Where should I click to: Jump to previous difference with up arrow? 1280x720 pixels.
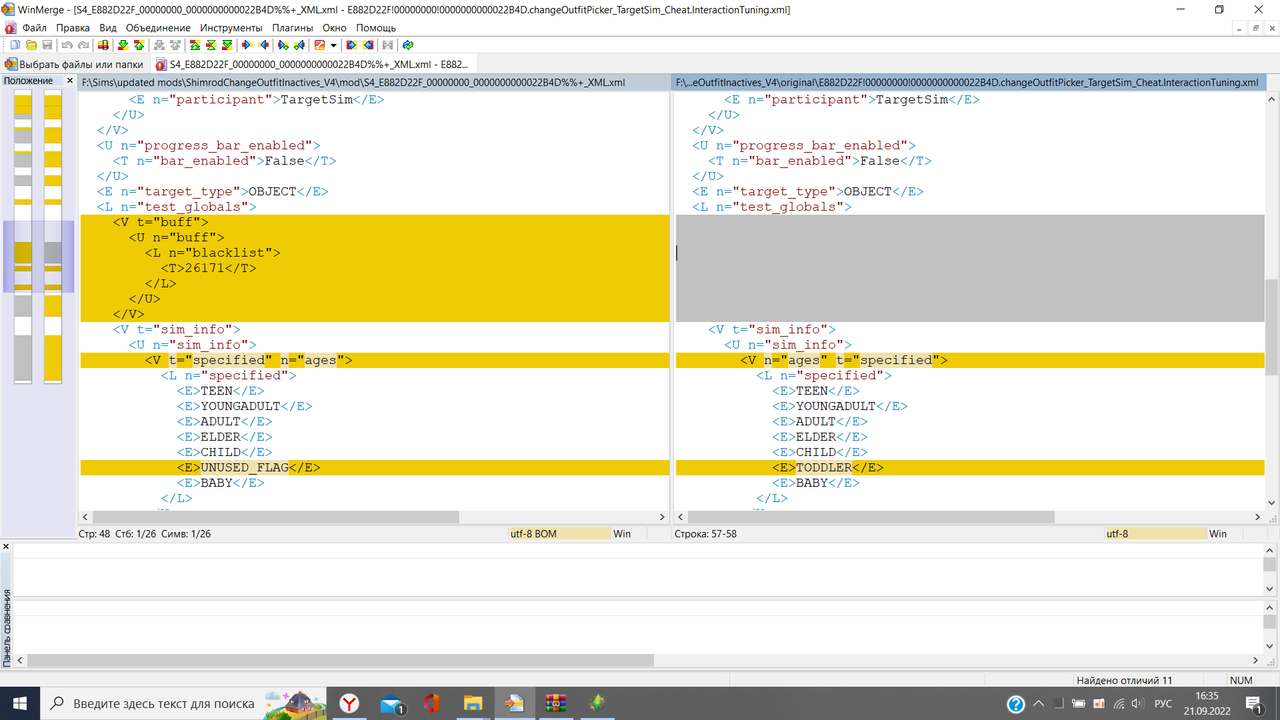point(139,45)
